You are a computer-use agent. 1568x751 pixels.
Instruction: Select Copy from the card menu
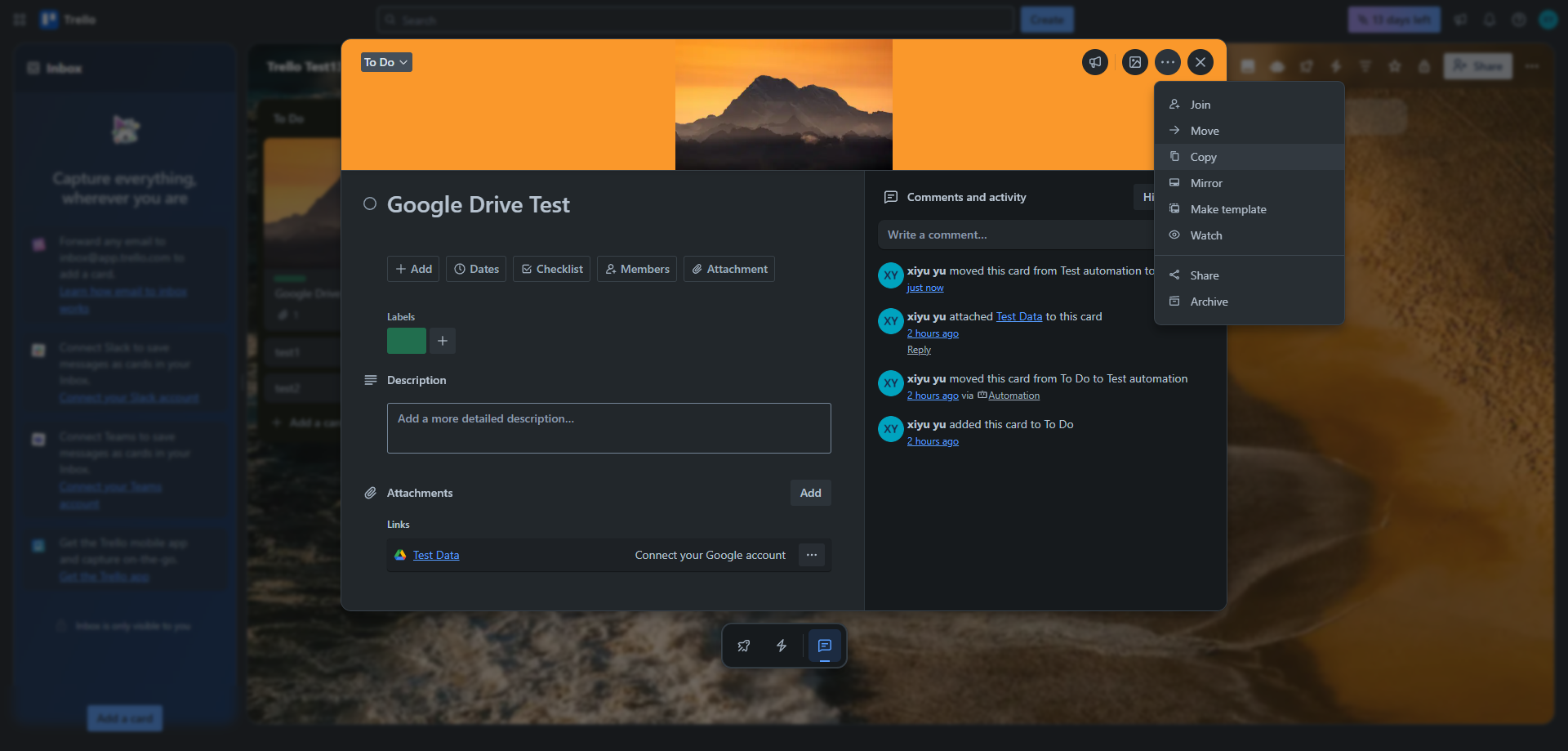(x=1249, y=157)
